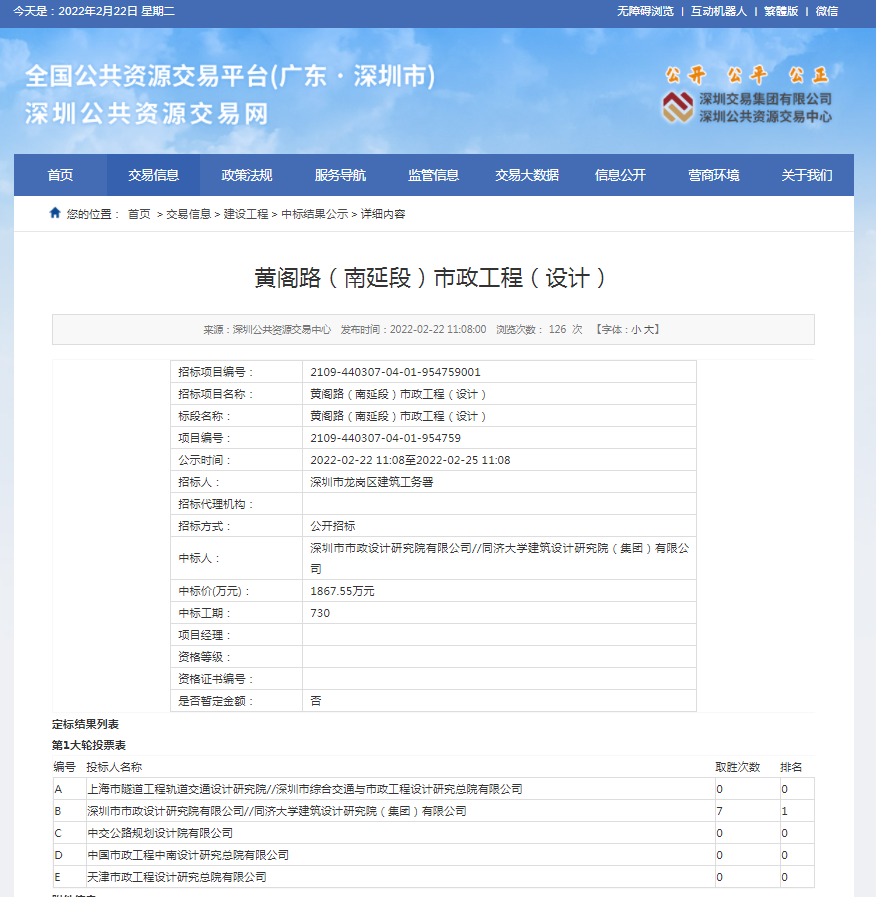The width and height of the screenshot is (876, 897).
Task: Switch to 繁體版 traditional Chinese
Action: [x=781, y=12]
